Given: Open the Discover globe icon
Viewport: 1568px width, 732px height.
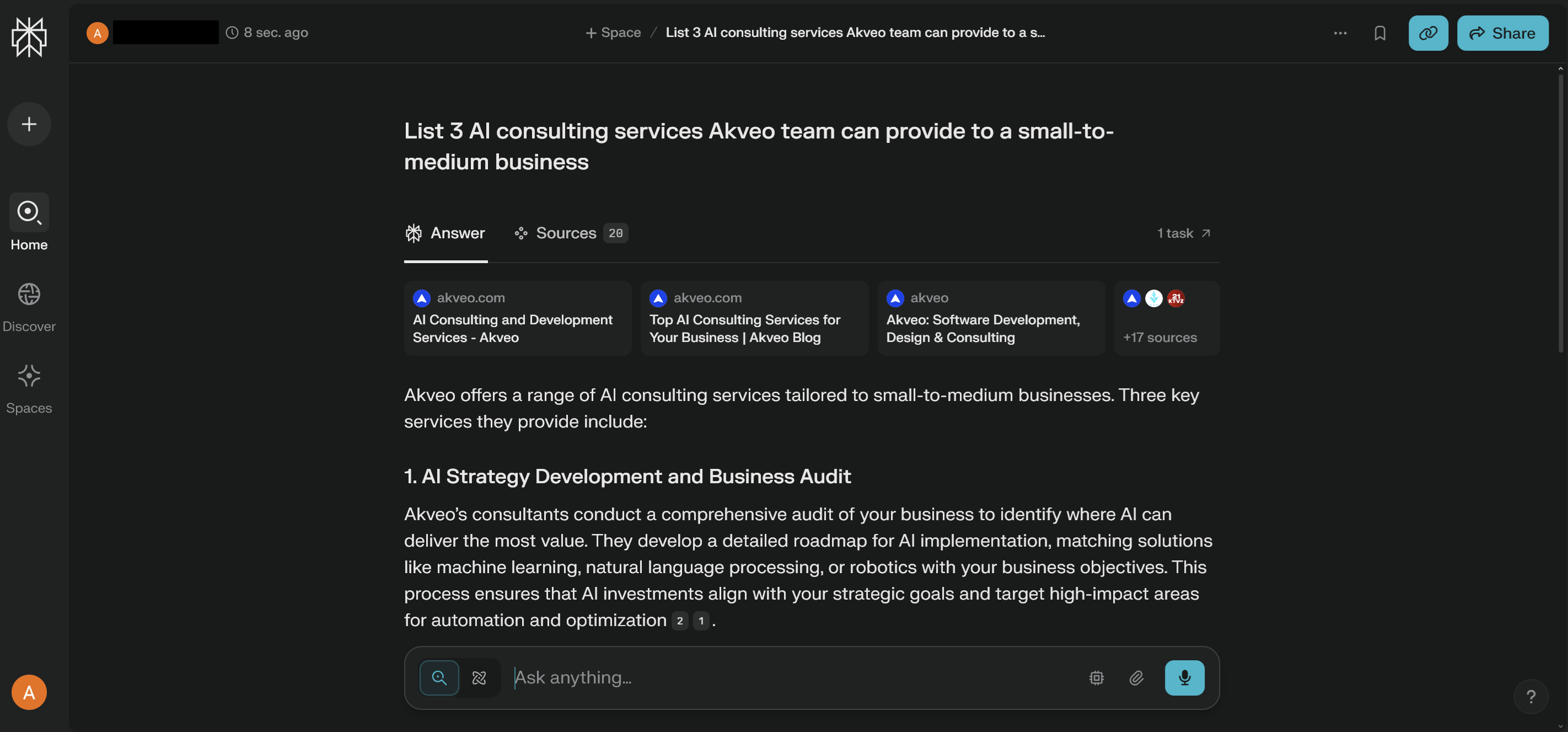Looking at the screenshot, I should tap(29, 295).
